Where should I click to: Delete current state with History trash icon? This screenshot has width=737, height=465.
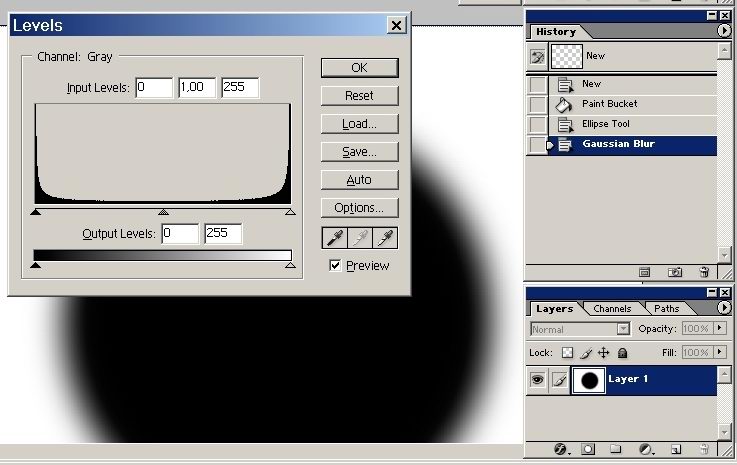pos(704,272)
